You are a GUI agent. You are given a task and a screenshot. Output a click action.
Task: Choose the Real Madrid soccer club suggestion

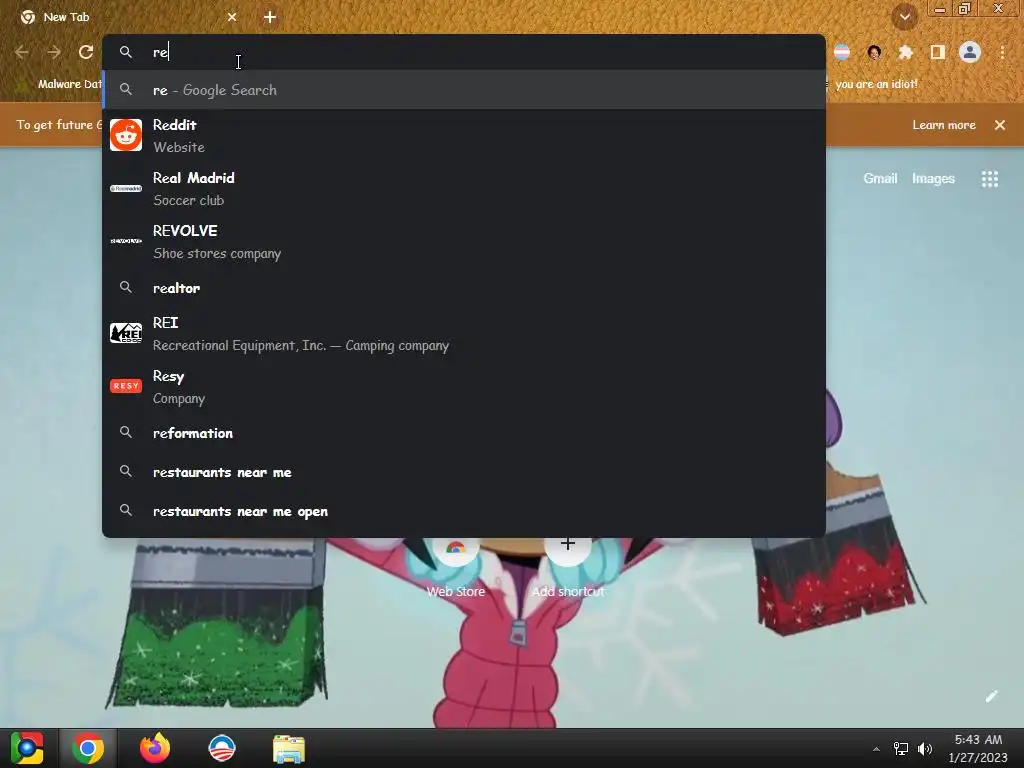(x=464, y=188)
